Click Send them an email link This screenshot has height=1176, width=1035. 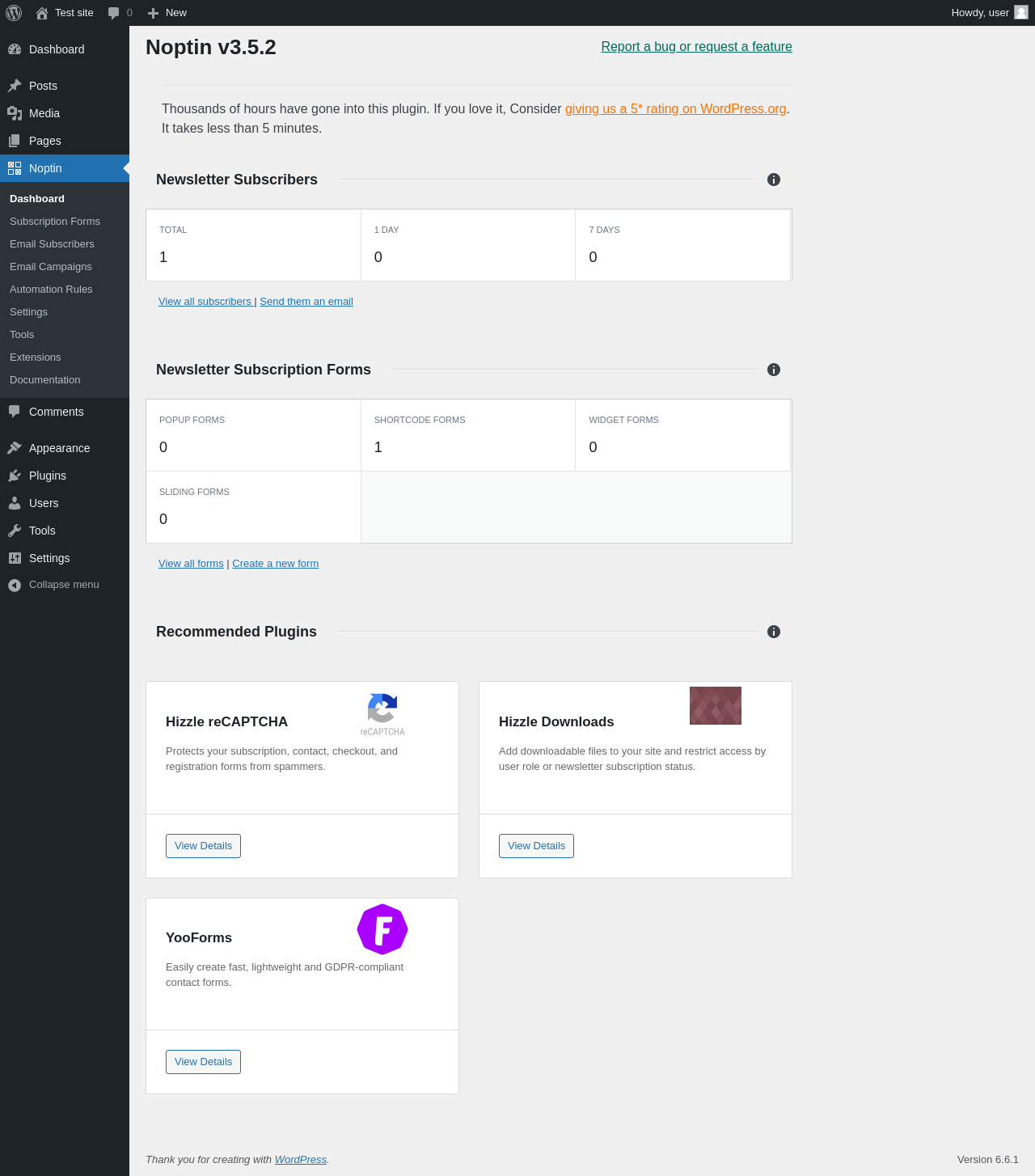[x=306, y=302]
